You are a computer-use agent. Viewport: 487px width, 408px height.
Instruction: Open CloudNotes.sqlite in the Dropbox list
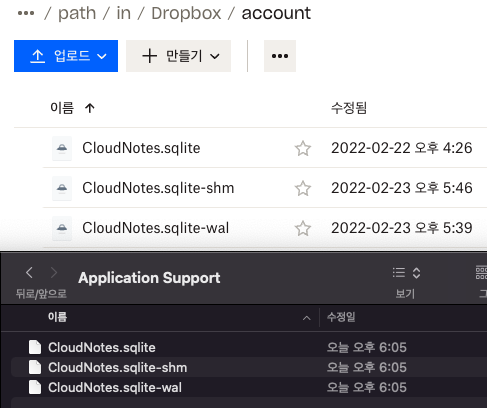(141, 148)
